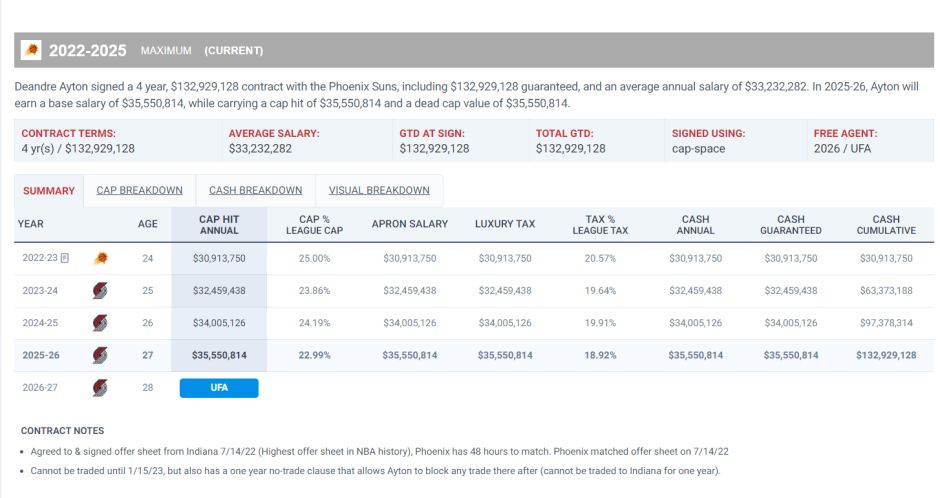Click the Year column header

[x=31, y=224]
